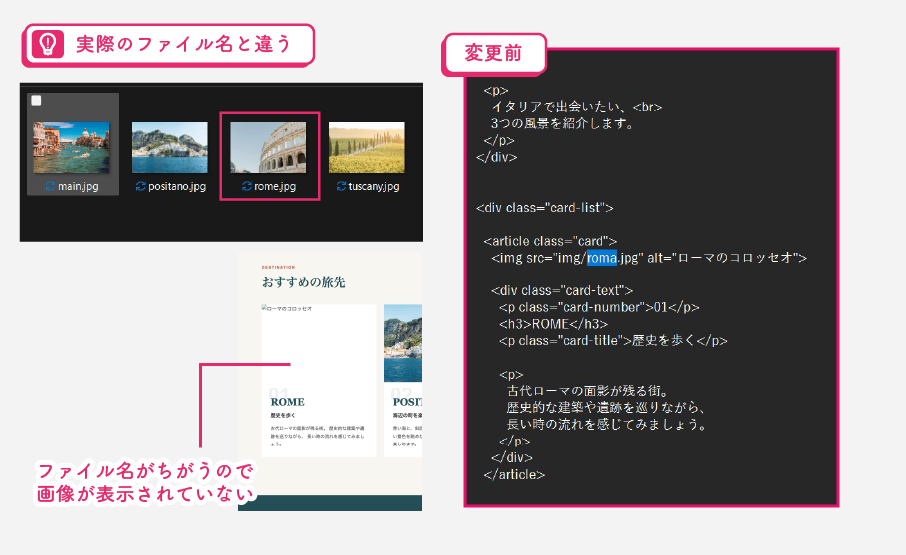Viewport: 906px width, 555px height.
Task: Select the positano.jpg thumbnail
Action: tap(169, 147)
